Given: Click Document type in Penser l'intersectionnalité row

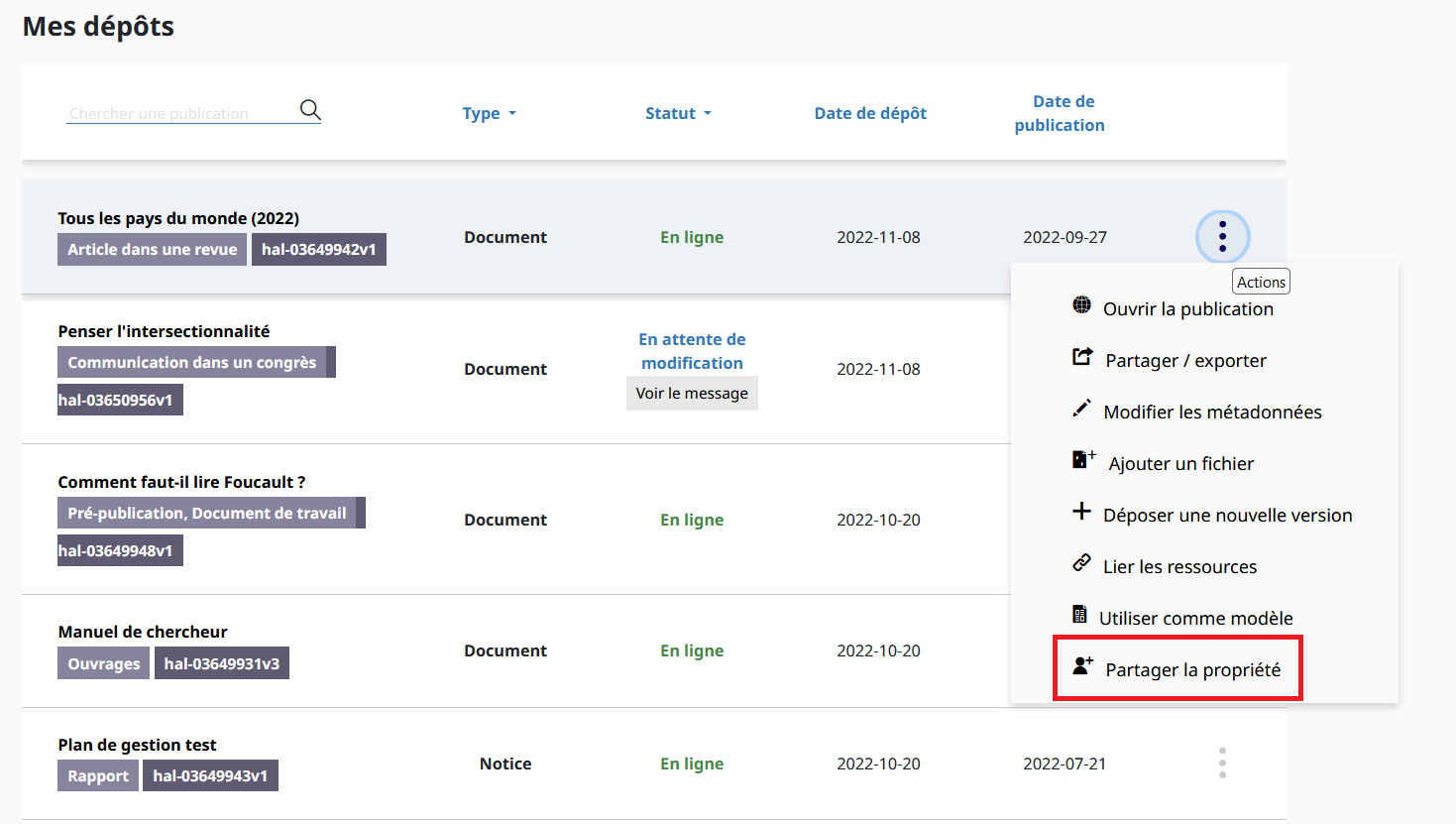Looking at the screenshot, I should point(505,369).
